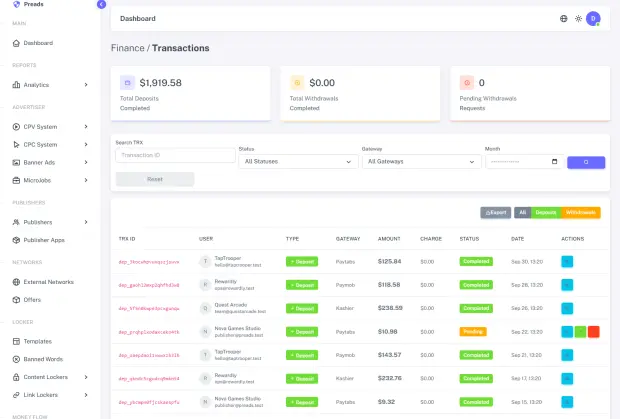Screen dimensions: 620x419
Task: Click the Banned Words icon
Action: 16,359
